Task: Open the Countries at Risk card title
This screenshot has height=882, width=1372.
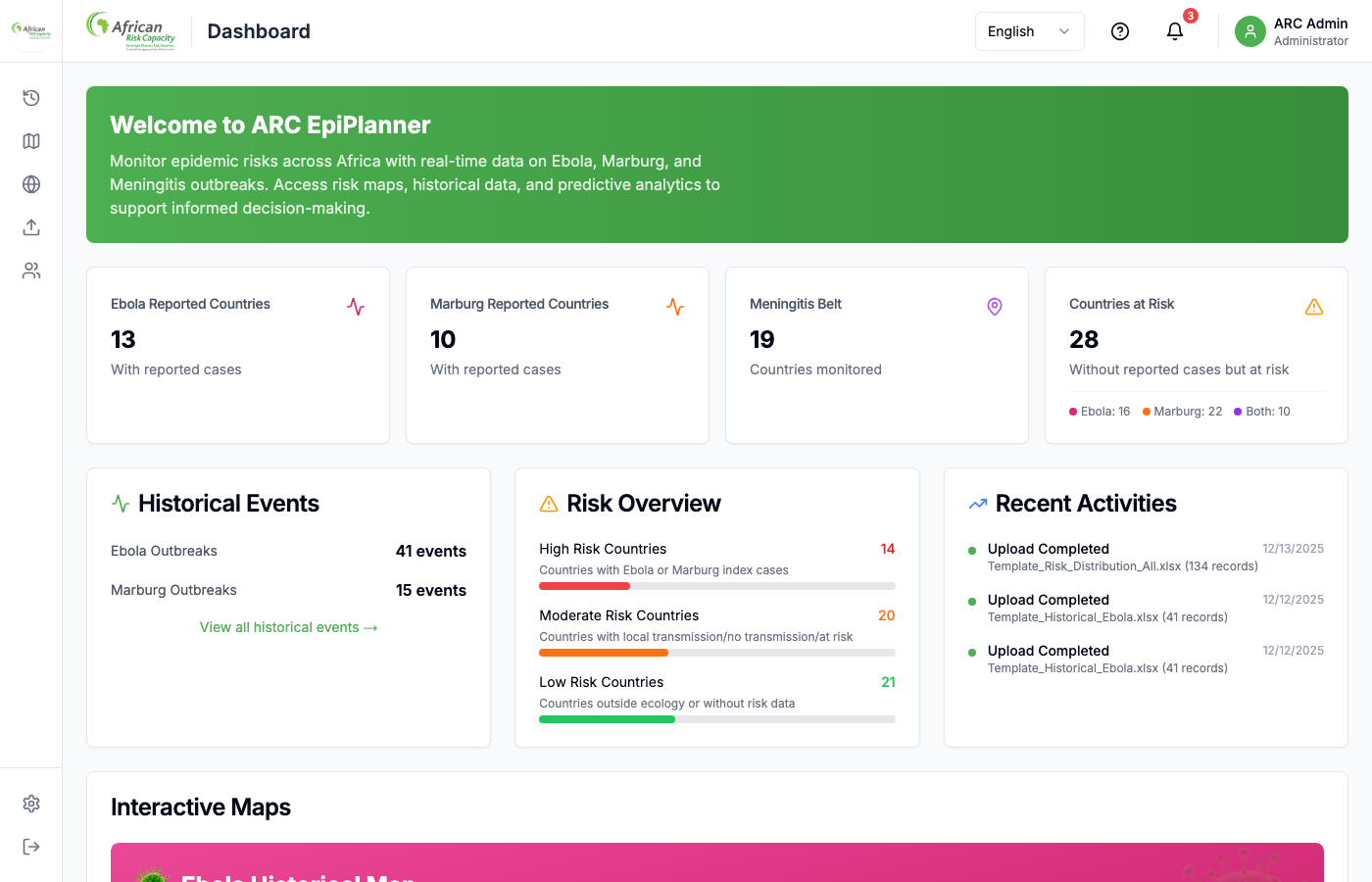Action: pyautogui.click(x=1121, y=304)
